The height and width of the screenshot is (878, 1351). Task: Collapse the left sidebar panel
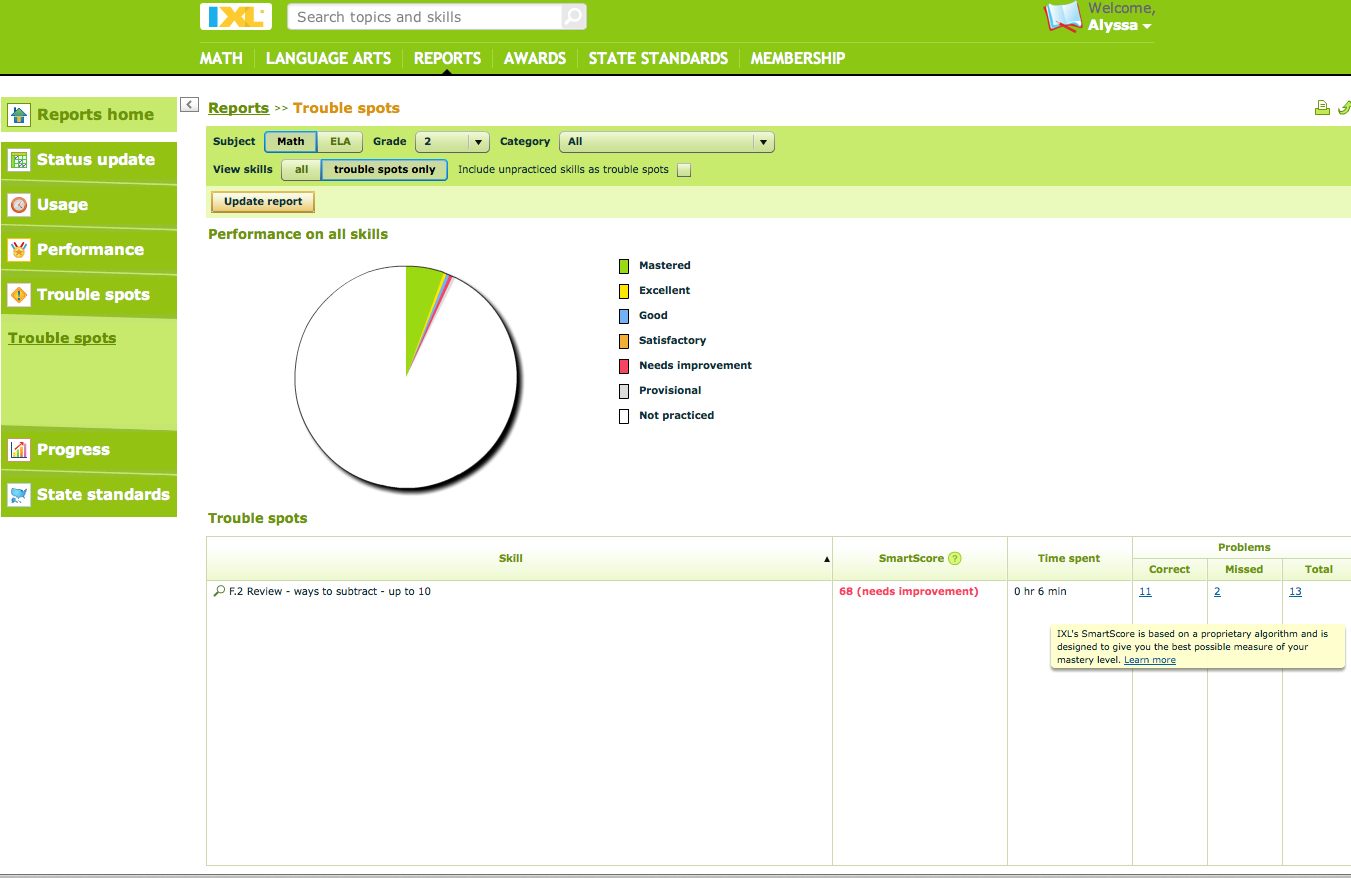pyautogui.click(x=189, y=104)
